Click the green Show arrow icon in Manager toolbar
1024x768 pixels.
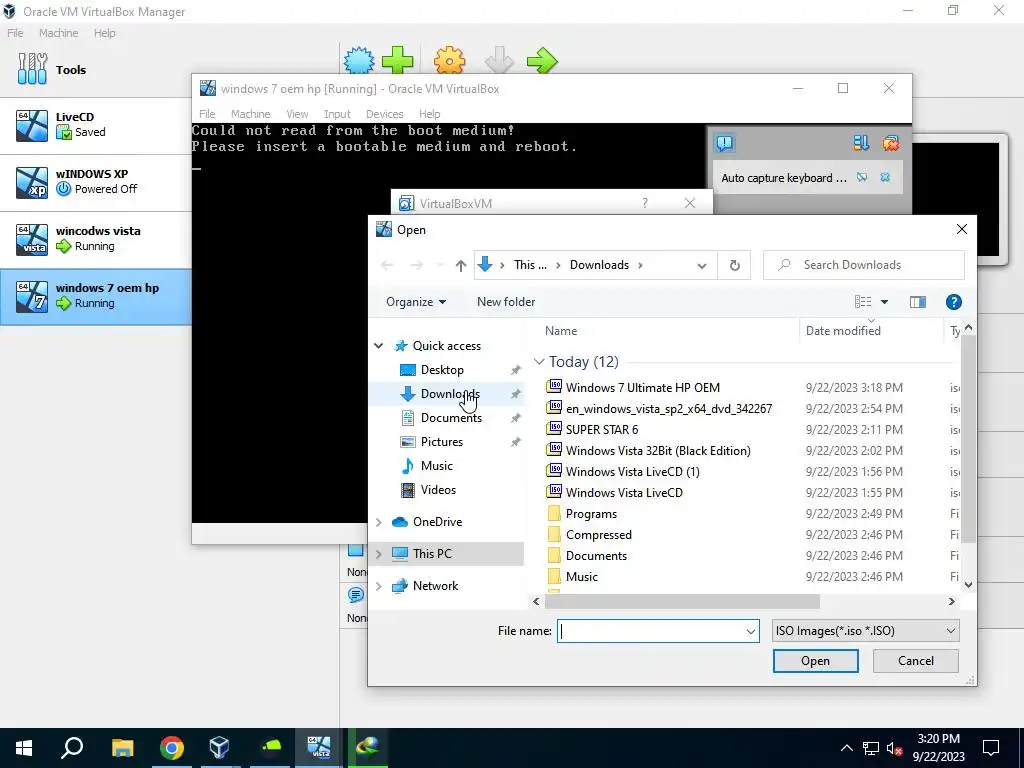(542, 61)
